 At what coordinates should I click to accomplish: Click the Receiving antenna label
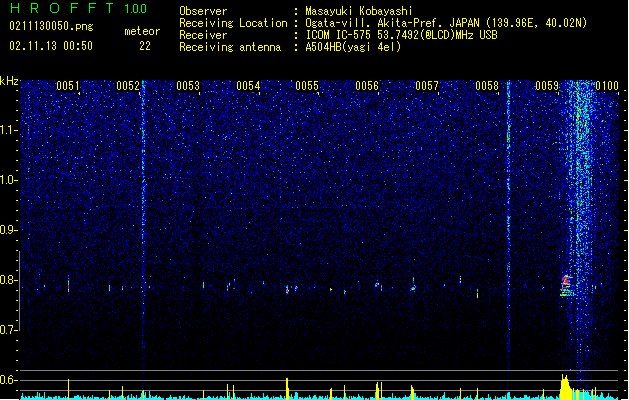point(230,47)
